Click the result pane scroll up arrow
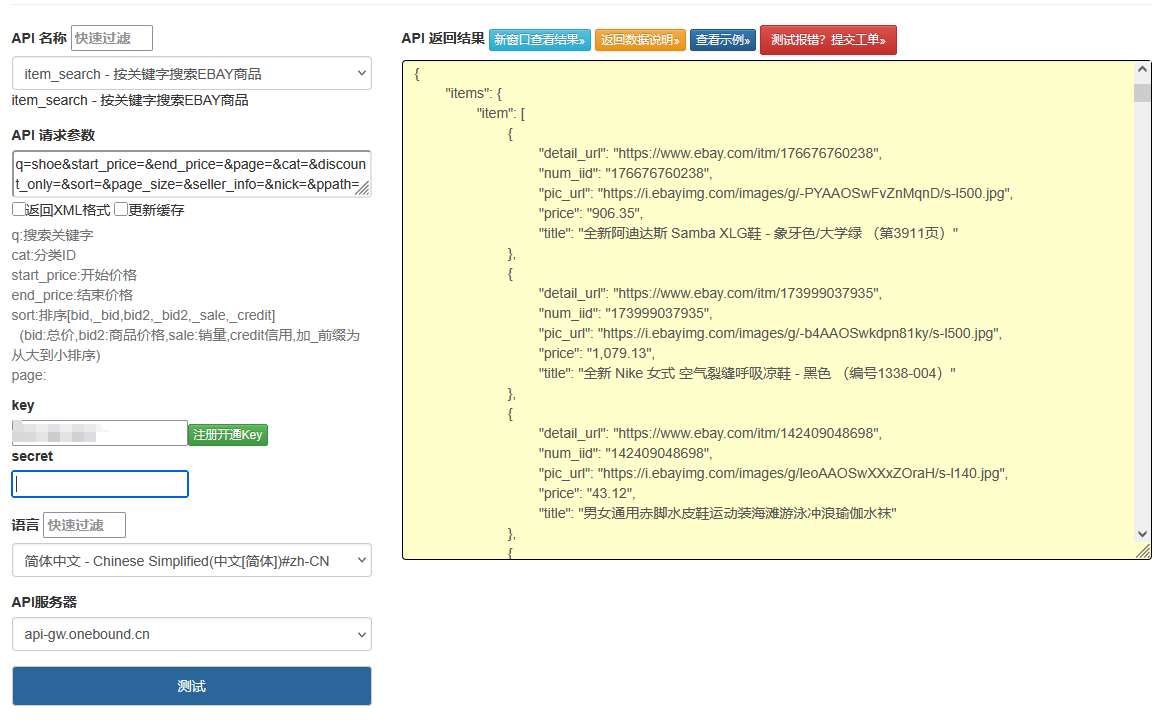This screenshot has width=1158, height=724. pyautogui.click(x=1142, y=69)
